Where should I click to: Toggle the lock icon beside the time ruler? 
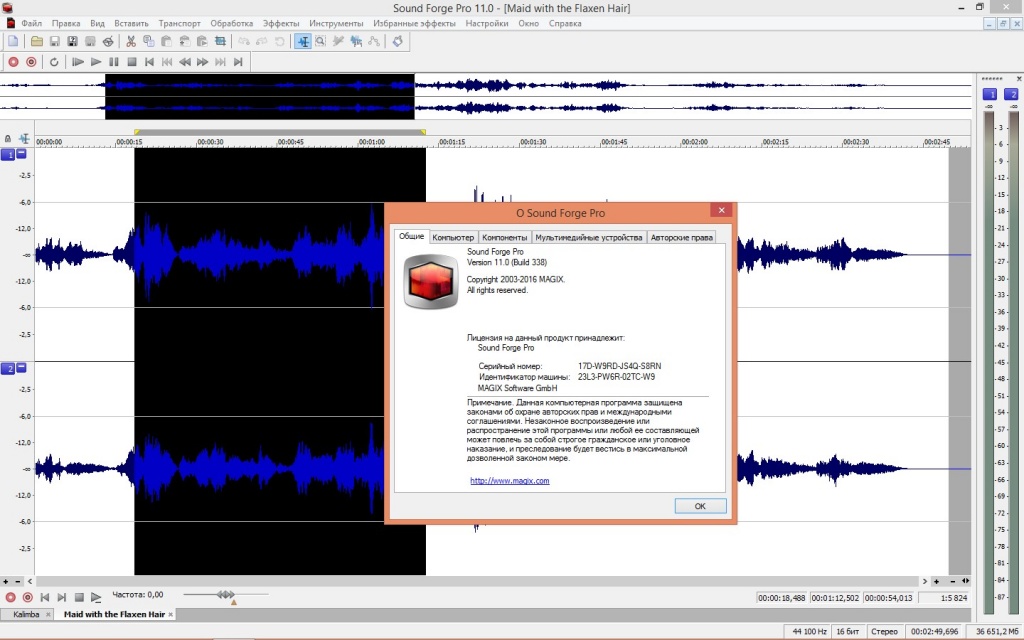point(8,138)
